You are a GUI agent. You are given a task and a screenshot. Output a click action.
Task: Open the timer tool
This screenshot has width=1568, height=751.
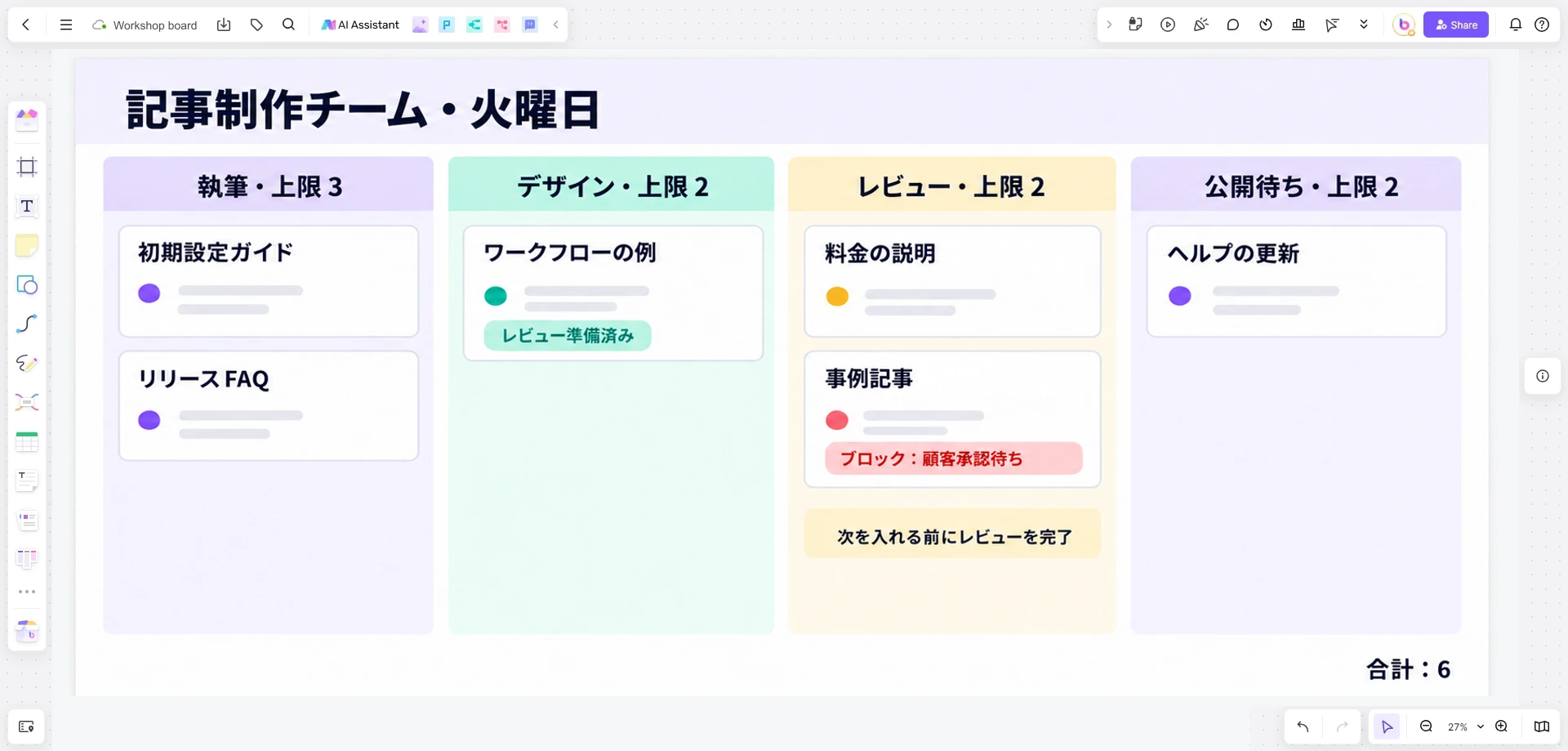(x=1266, y=25)
